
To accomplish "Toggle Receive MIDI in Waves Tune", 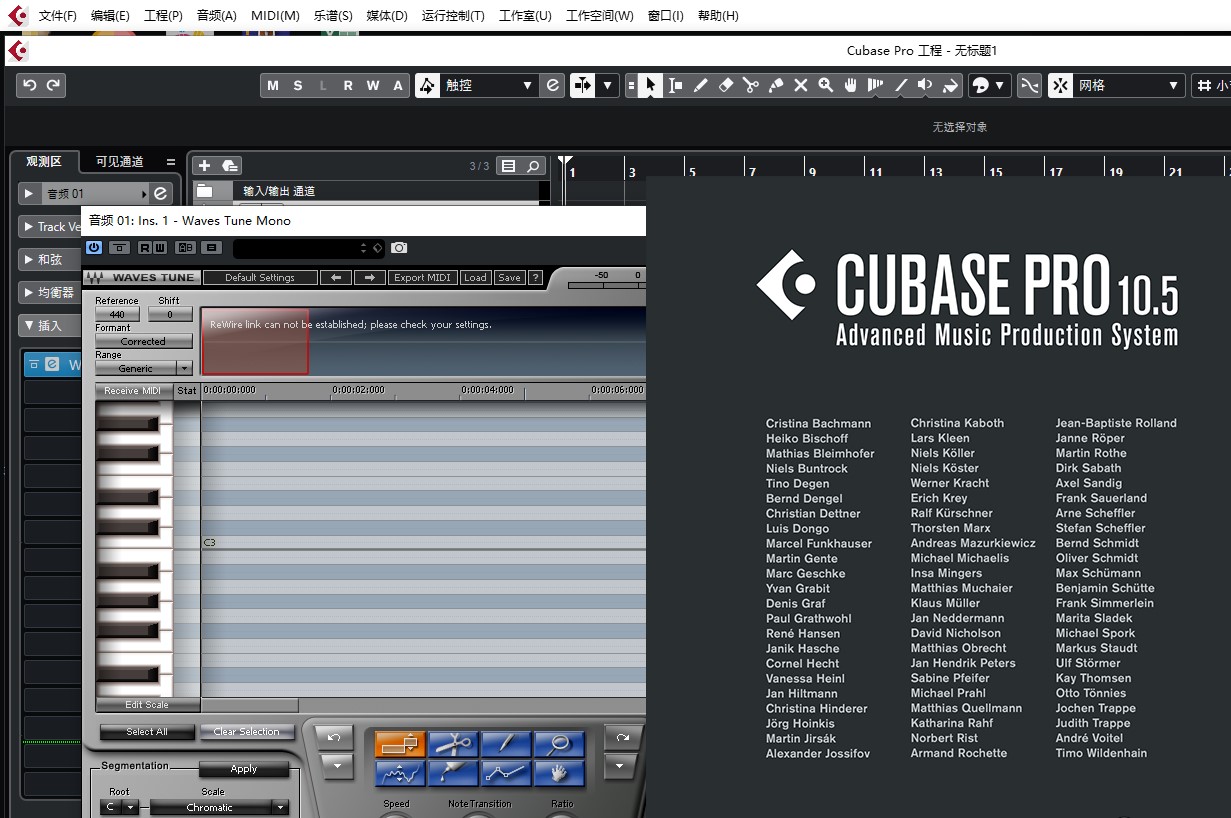I will pyautogui.click(x=133, y=391).
